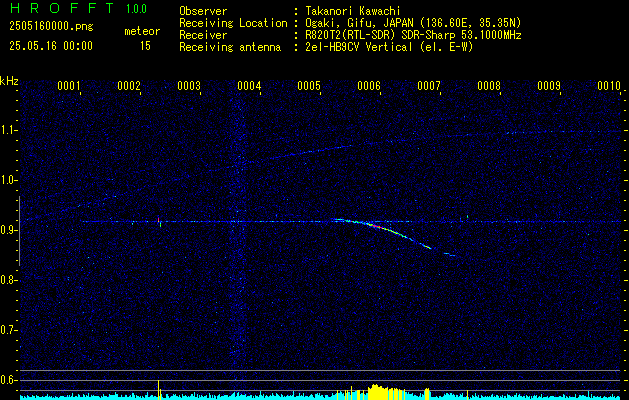Click the R820T2(RTL-SDR) receiver value
This screenshot has height=400, width=629.
point(413,35)
